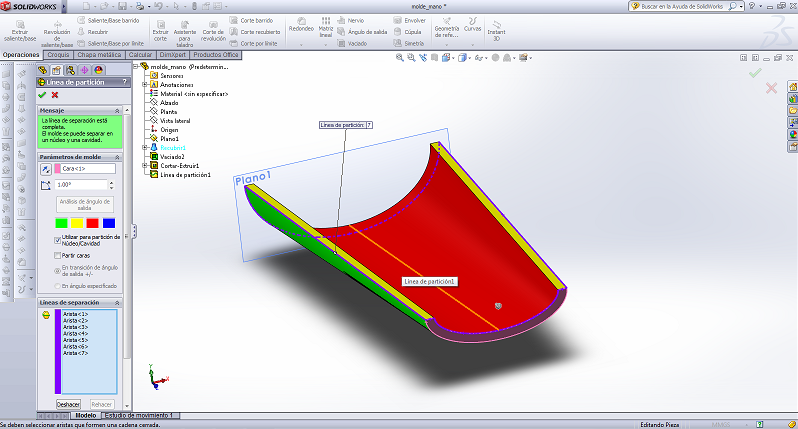Click the Print icon in title toolbar

pos(140,7)
